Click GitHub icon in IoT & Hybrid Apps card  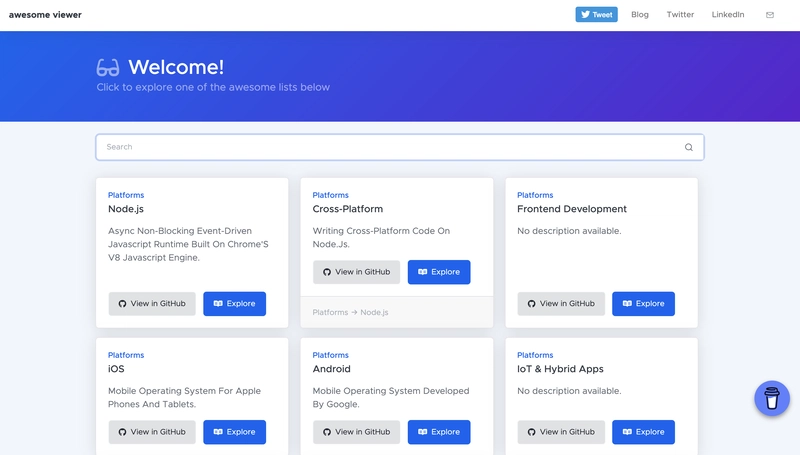tap(532, 432)
